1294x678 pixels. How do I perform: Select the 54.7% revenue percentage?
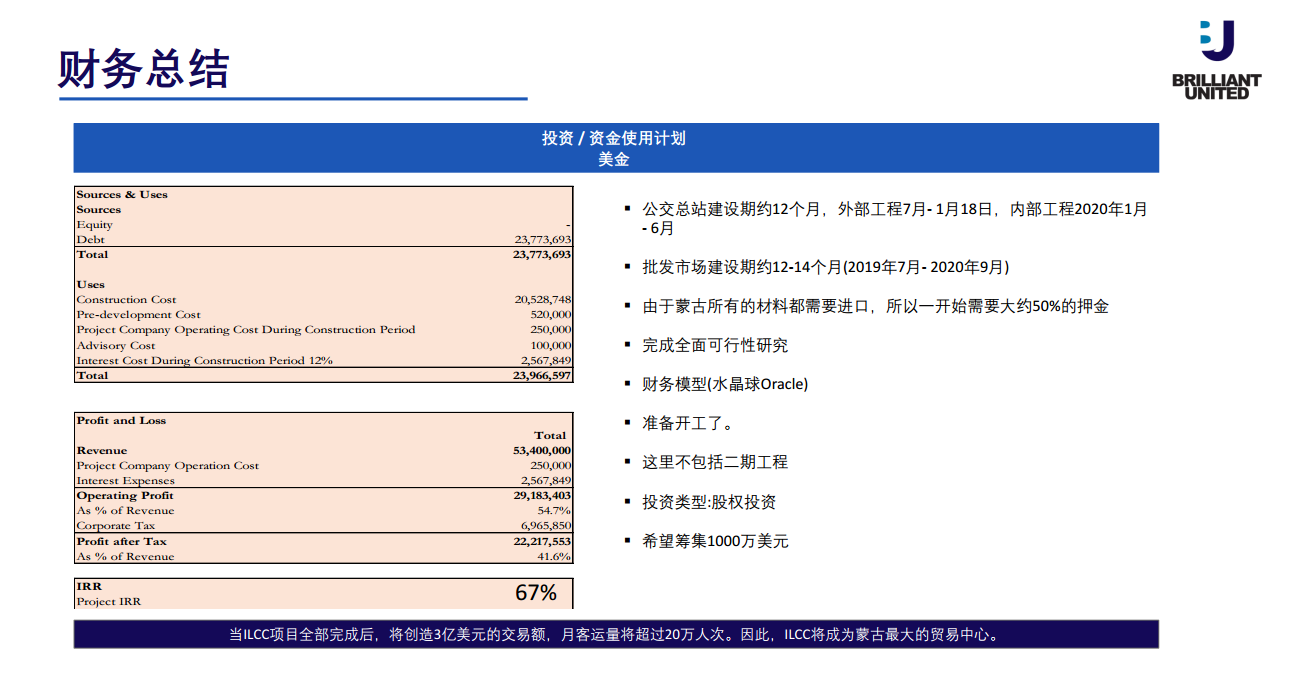[x=555, y=511]
